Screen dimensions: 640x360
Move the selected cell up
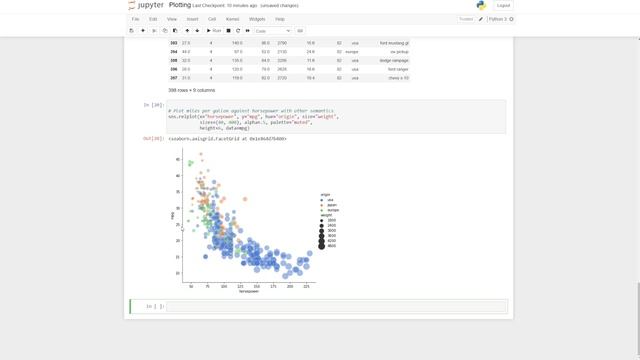coord(187,31)
